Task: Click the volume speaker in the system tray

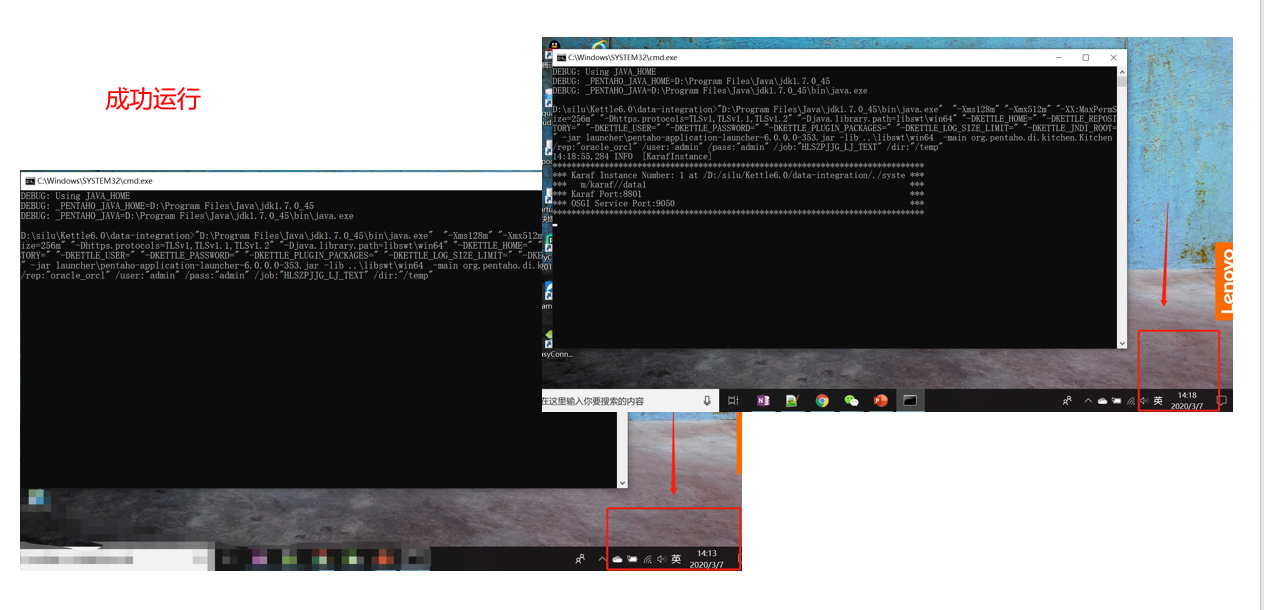Action: point(1145,400)
